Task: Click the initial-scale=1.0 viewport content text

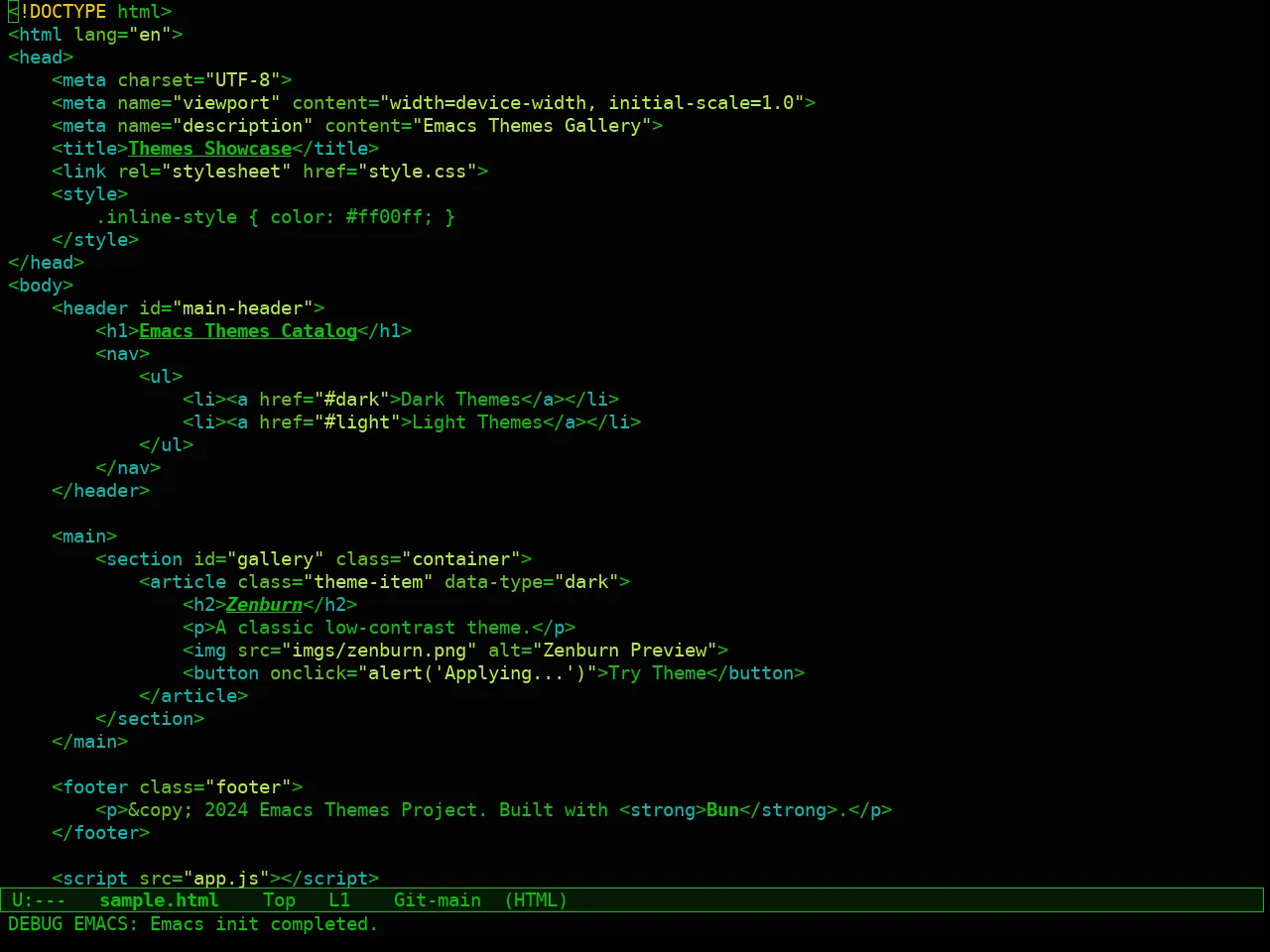Action: coord(701,103)
